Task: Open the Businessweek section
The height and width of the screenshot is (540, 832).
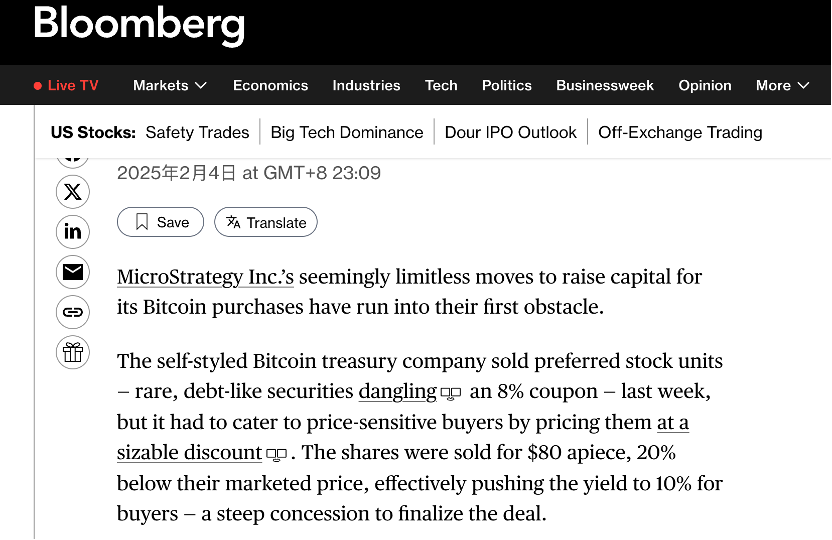Action: coord(605,85)
